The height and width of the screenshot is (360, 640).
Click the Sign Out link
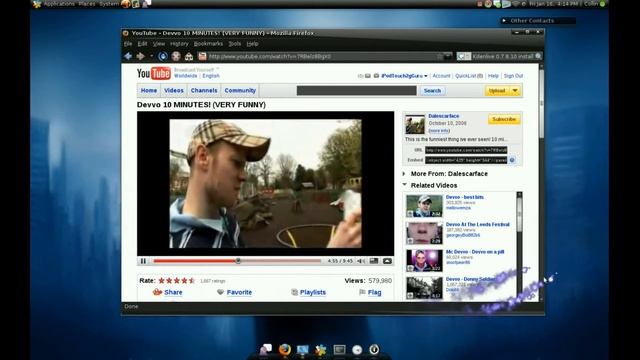click(x=513, y=76)
